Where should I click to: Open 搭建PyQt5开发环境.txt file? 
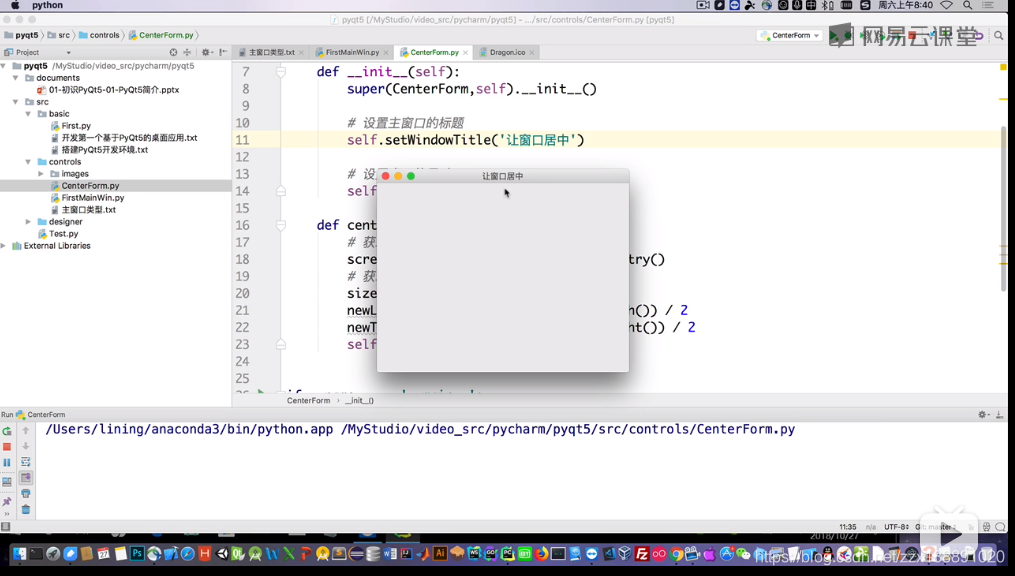click(x=105, y=150)
